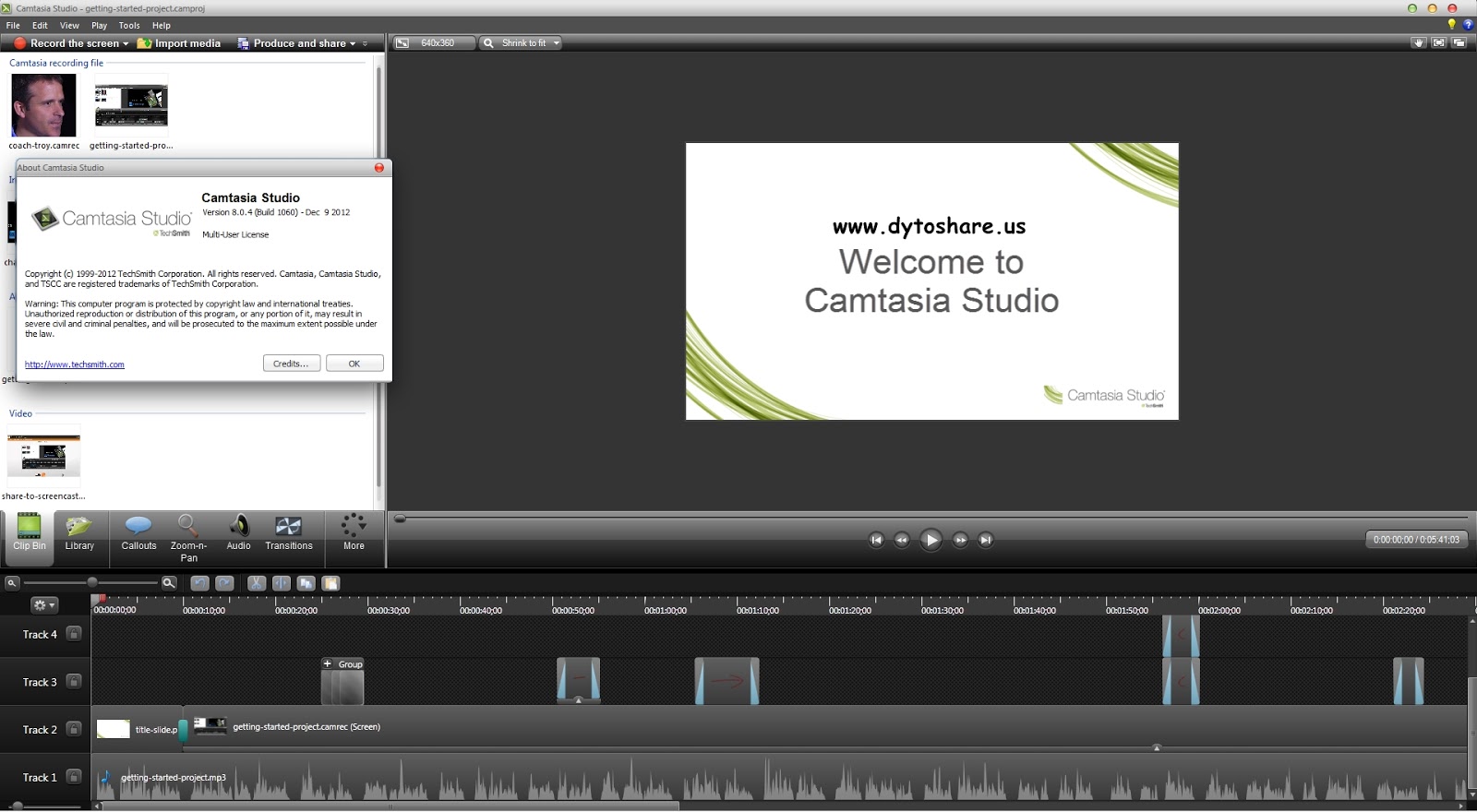
Task: Select the coach-troy.camrec thumbnail
Action: pos(43,105)
